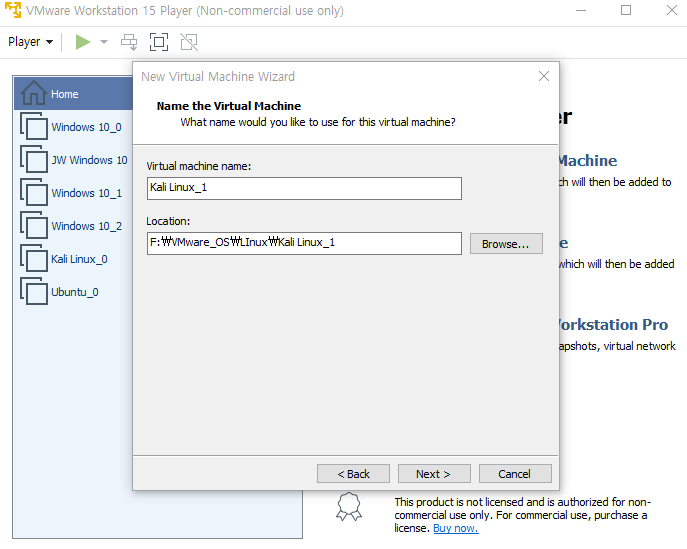
Task: Click Send Ctrl+Alt+Del toolbar icon
Action: coord(129,42)
